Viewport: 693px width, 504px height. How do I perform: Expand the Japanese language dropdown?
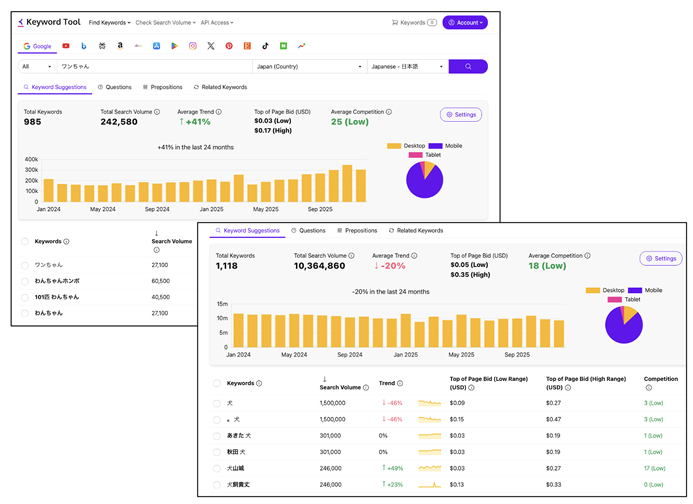coord(408,67)
